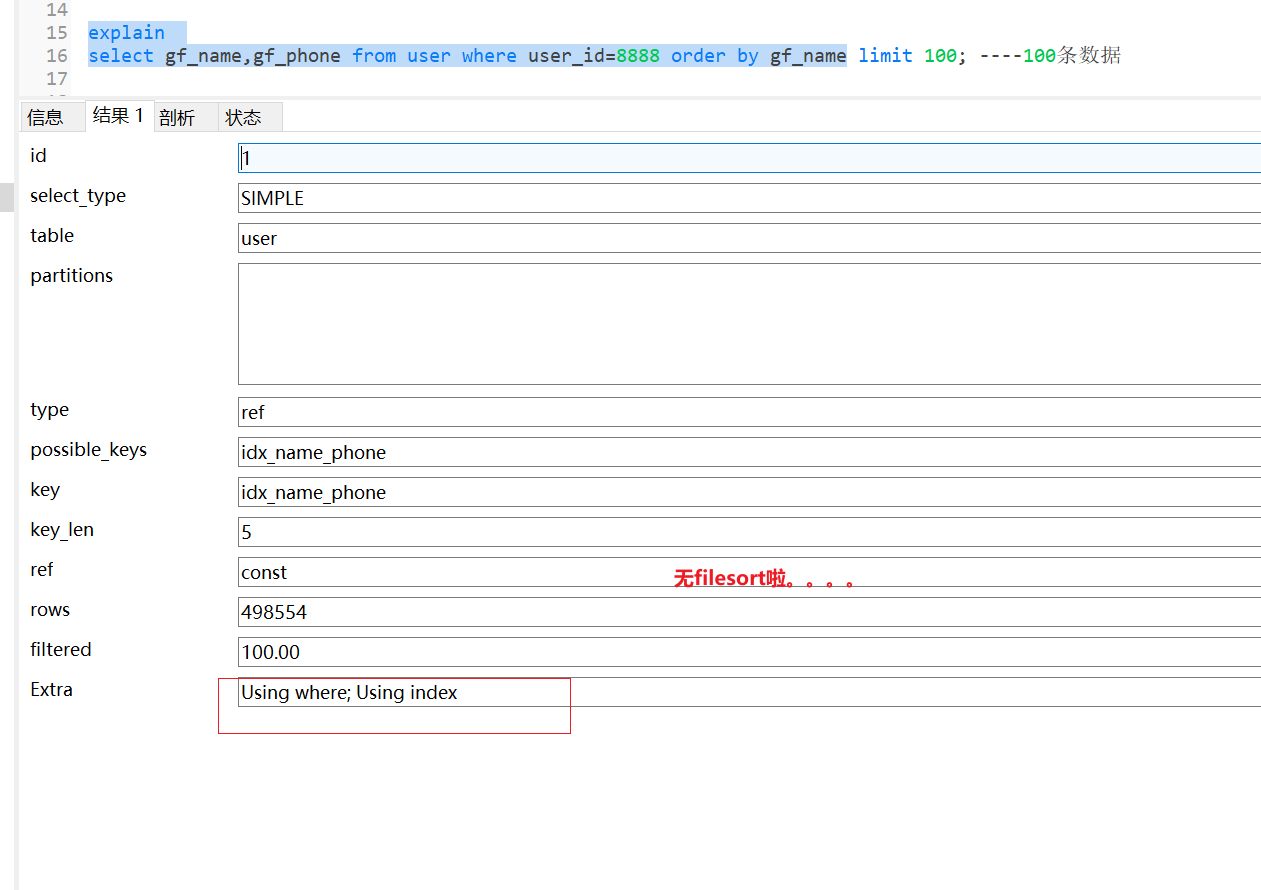
Task: Click the possible_keys label
Action: click(x=88, y=450)
